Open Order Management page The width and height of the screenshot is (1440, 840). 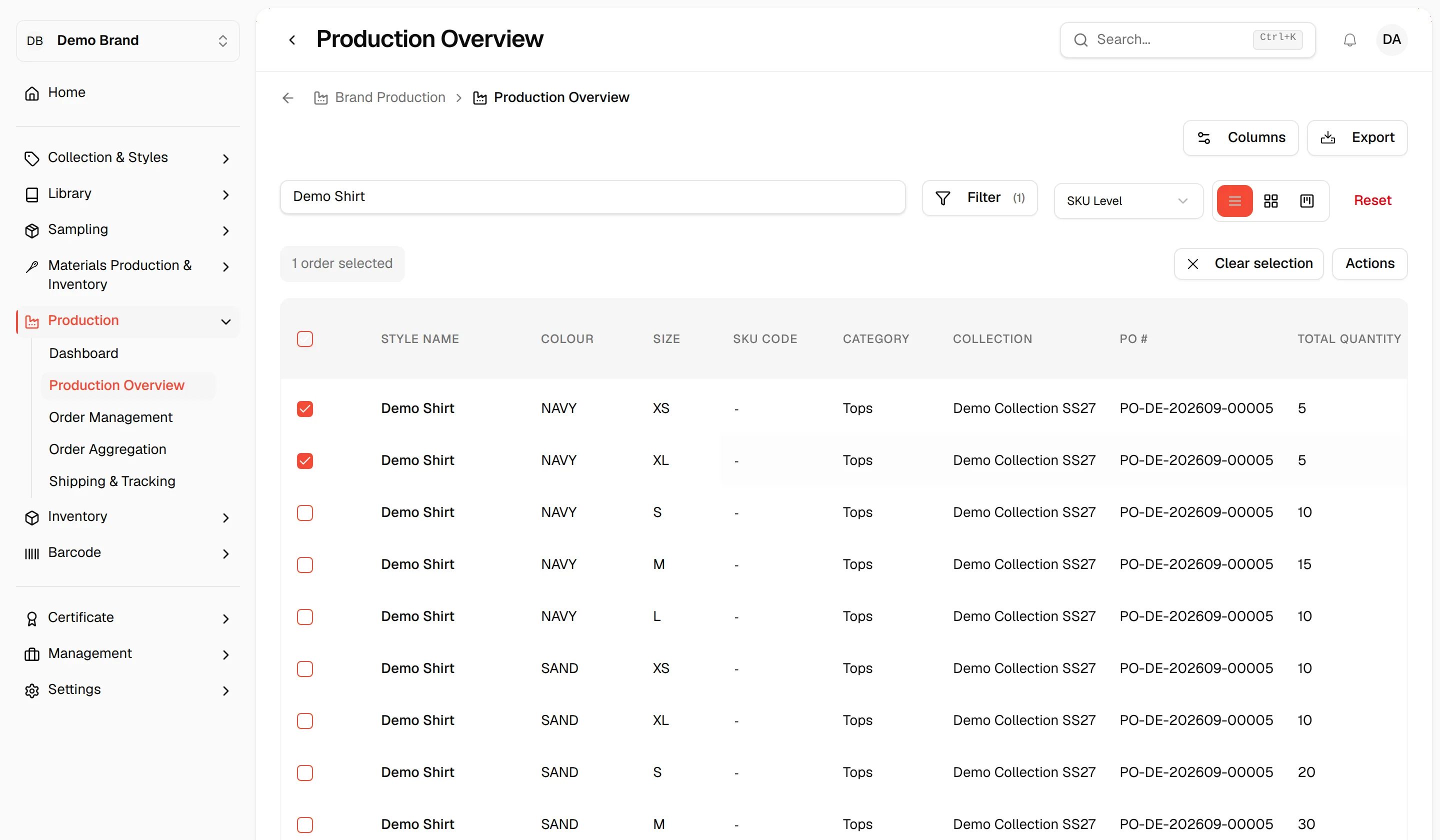point(110,417)
